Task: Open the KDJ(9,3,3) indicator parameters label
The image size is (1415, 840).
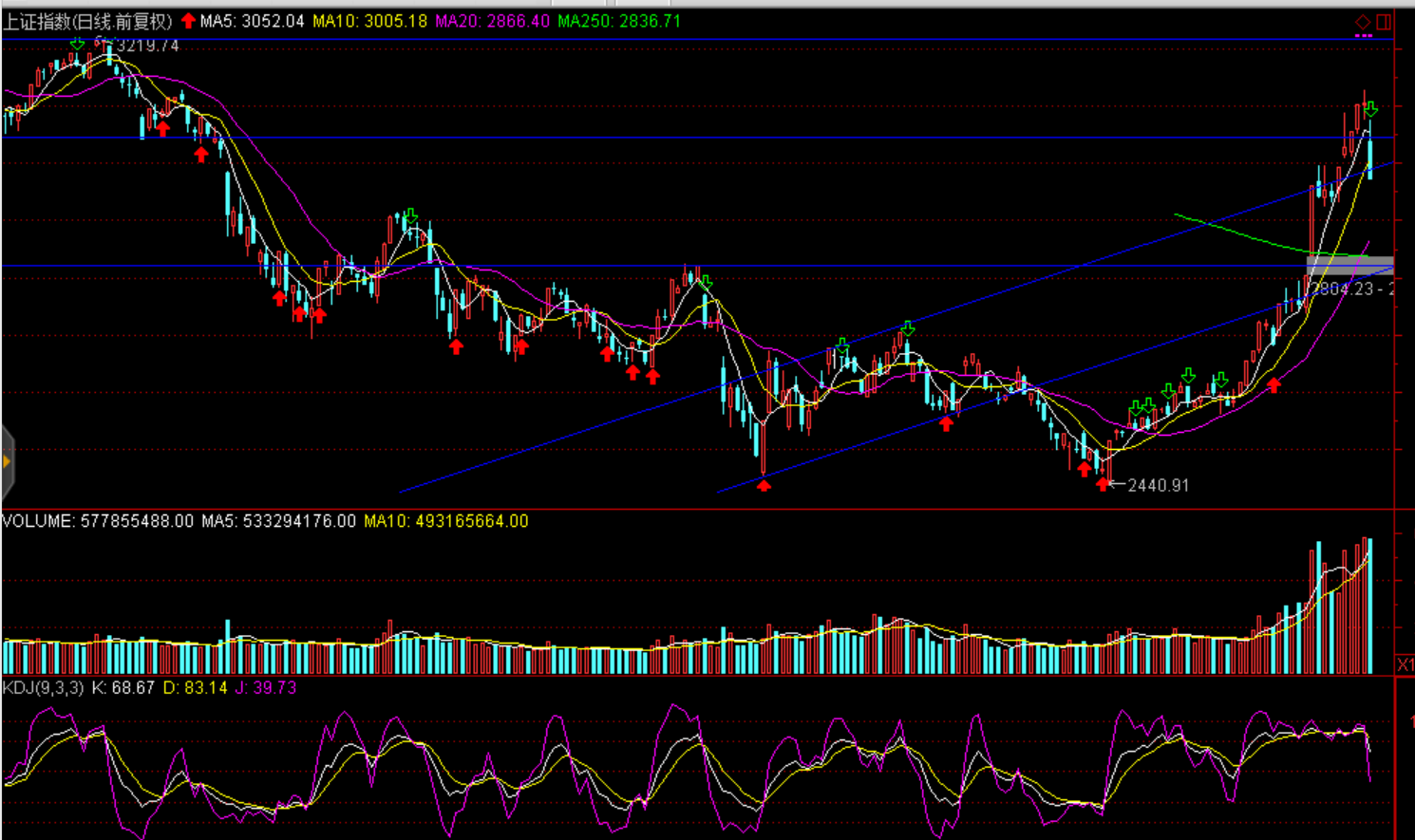Action: pos(44,687)
